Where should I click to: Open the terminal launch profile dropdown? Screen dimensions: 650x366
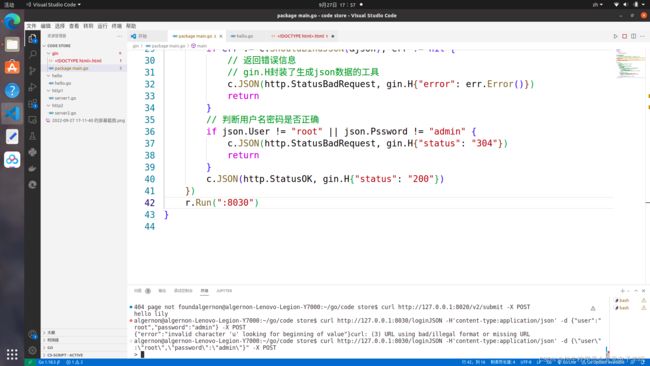point(628,291)
